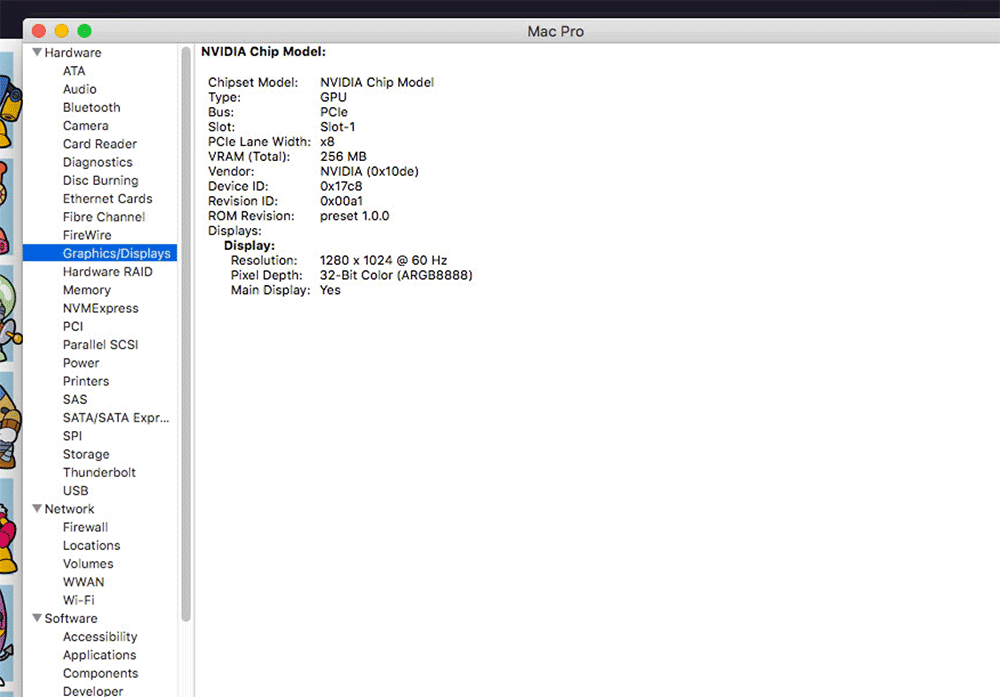Close the Mac Pro window
Image resolution: width=1000 pixels, height=697 pixels.
pos(39,31)
